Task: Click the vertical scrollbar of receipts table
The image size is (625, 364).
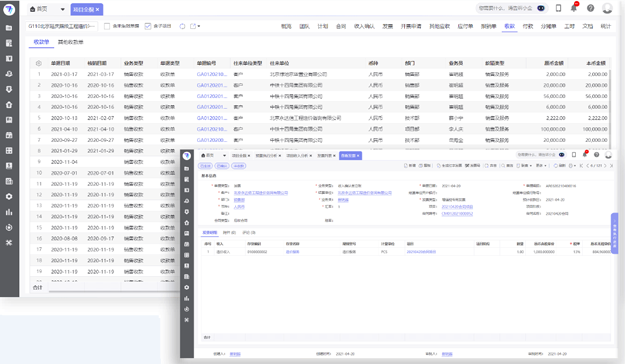Action: tap(610, 108)
